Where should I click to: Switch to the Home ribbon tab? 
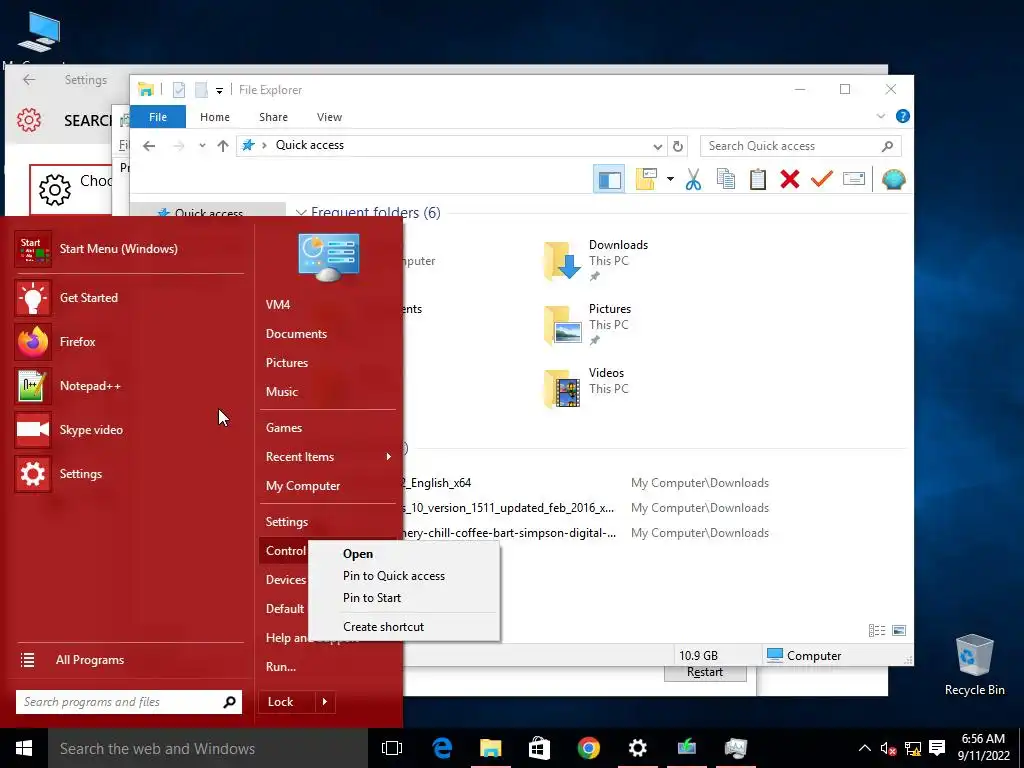[215, 117]
